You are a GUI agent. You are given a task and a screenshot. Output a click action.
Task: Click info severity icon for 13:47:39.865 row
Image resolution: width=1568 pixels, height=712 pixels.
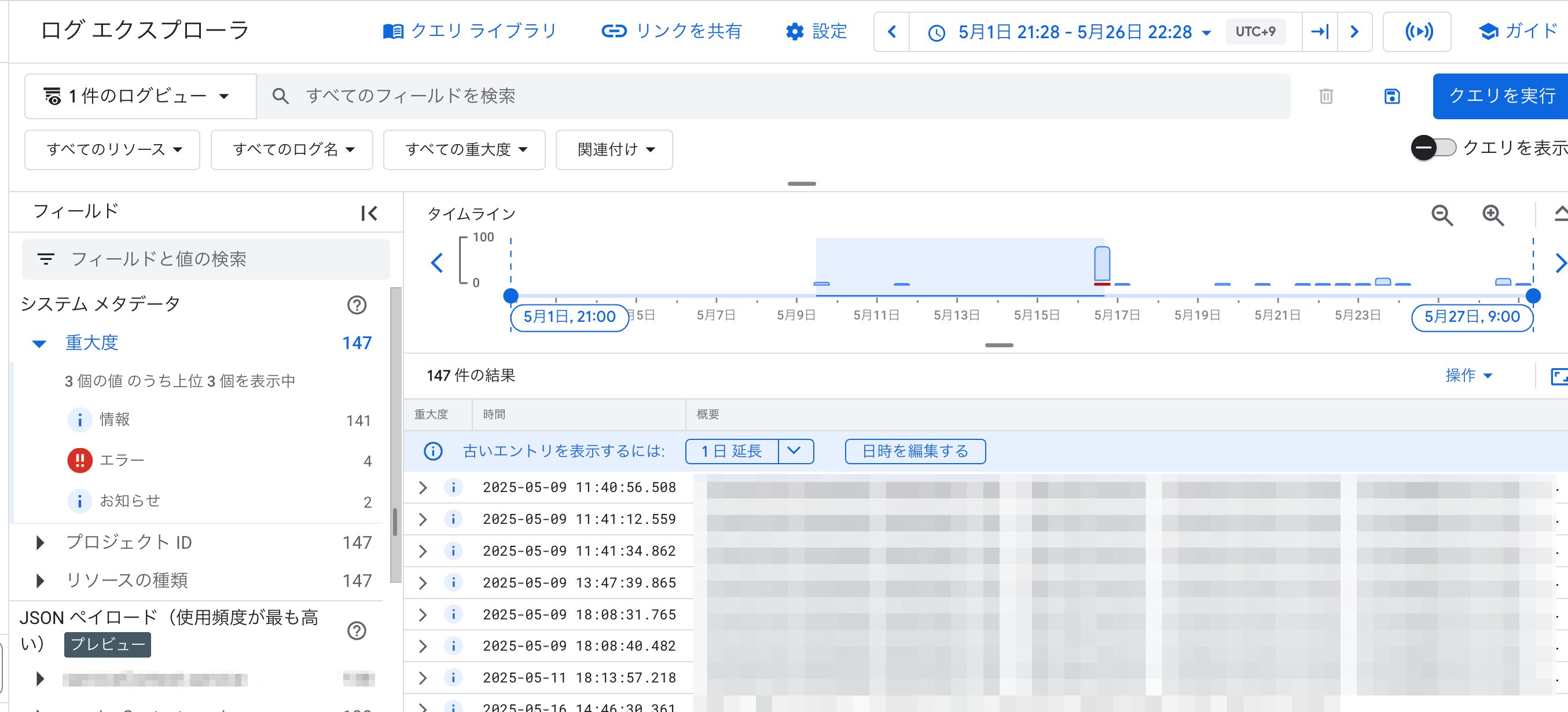coord(453,582)
